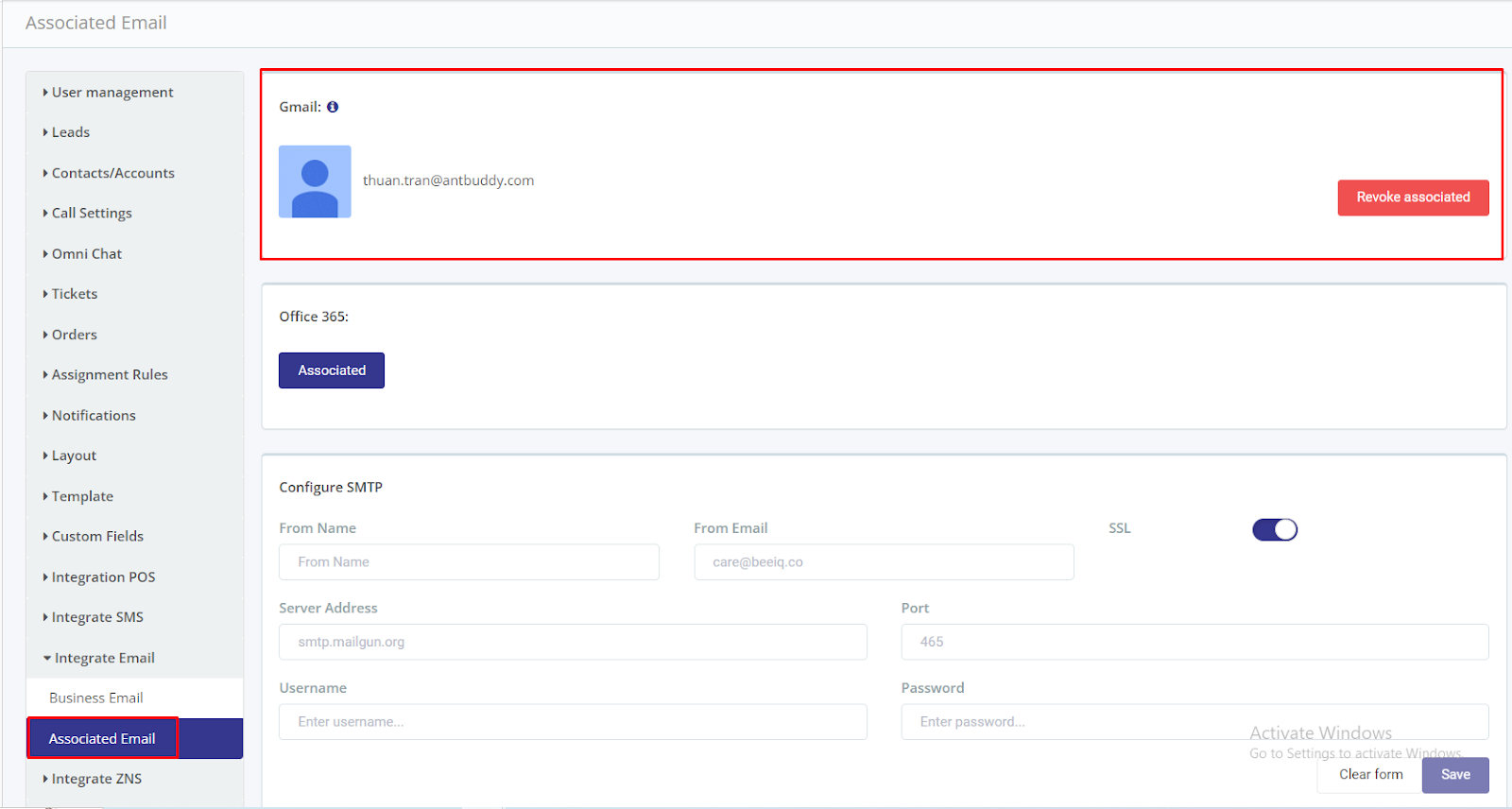Image resolution: width=1512 pixels, height=809 pixels.
Task: Save the SMTP configuration
Action: coord(1455,775)
